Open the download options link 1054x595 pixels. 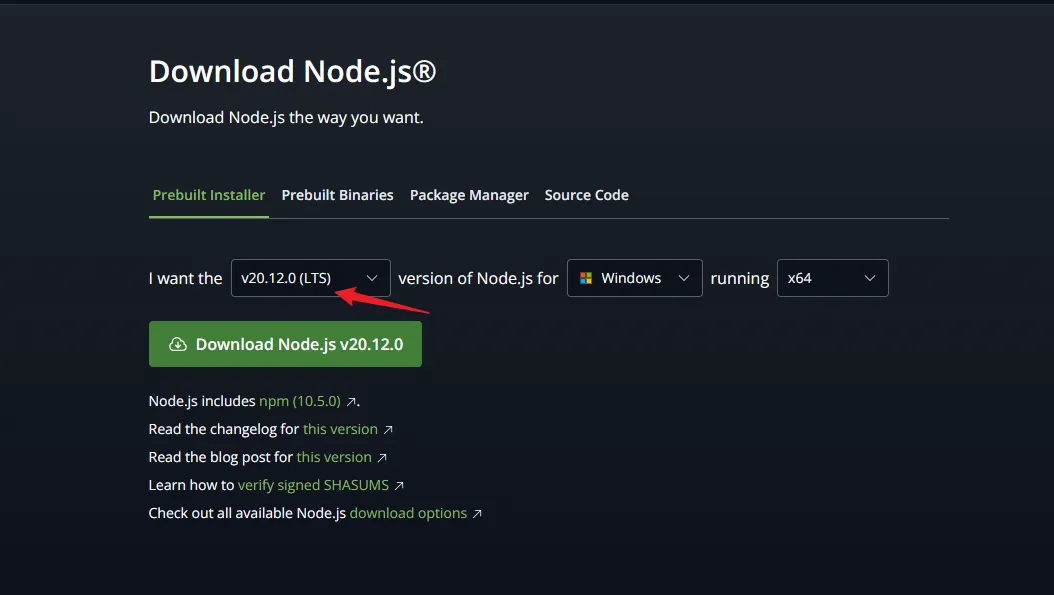tap(408, 513)
